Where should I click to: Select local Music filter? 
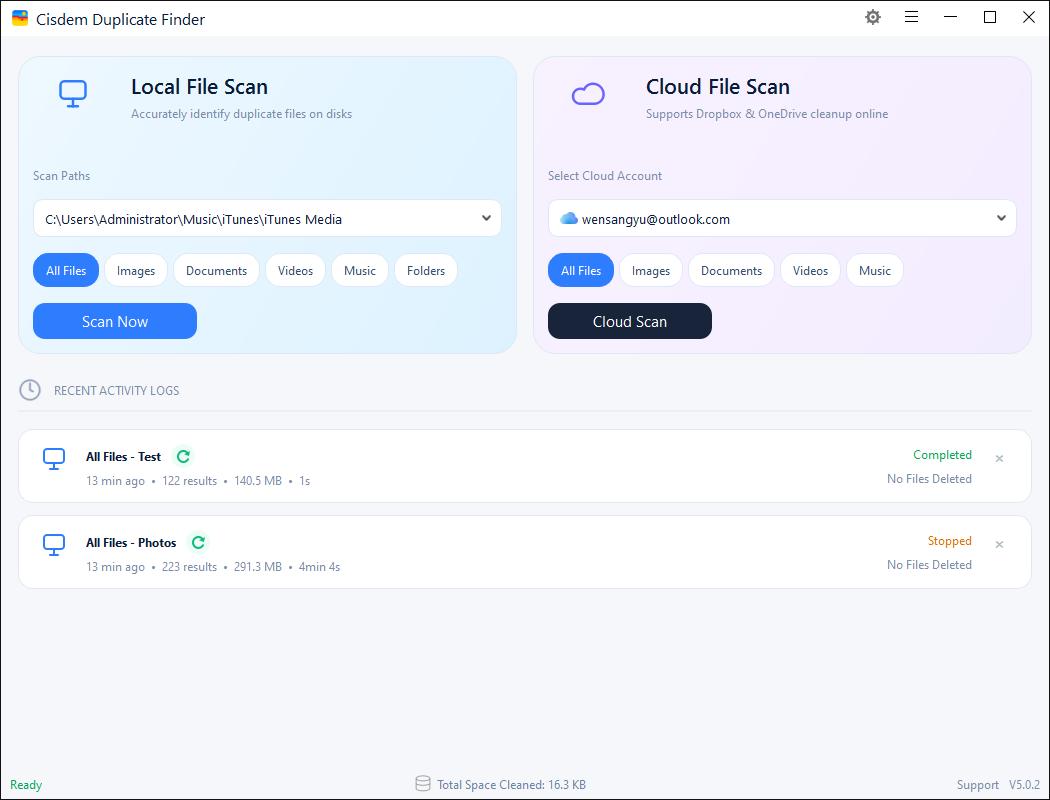(x=360, y=270)
